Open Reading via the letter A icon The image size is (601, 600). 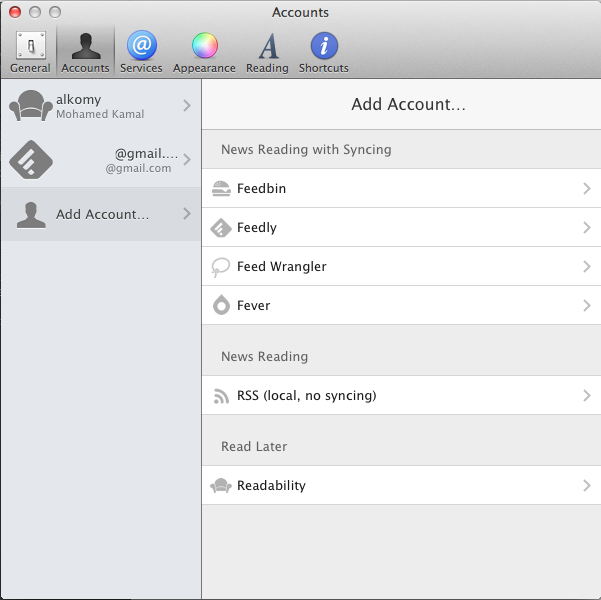[x=268, y=46]
